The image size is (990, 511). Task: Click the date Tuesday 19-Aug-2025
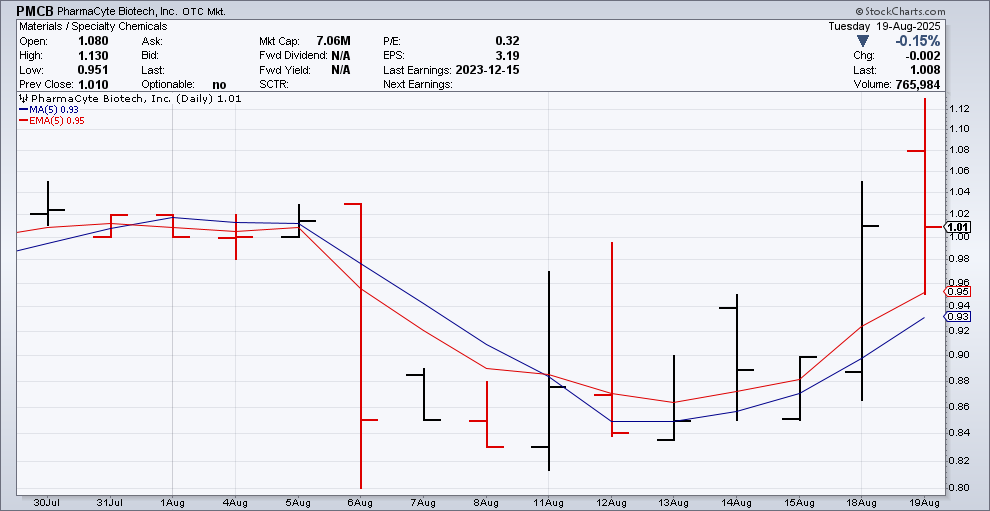pyautogui.click(x=884, y=27)
